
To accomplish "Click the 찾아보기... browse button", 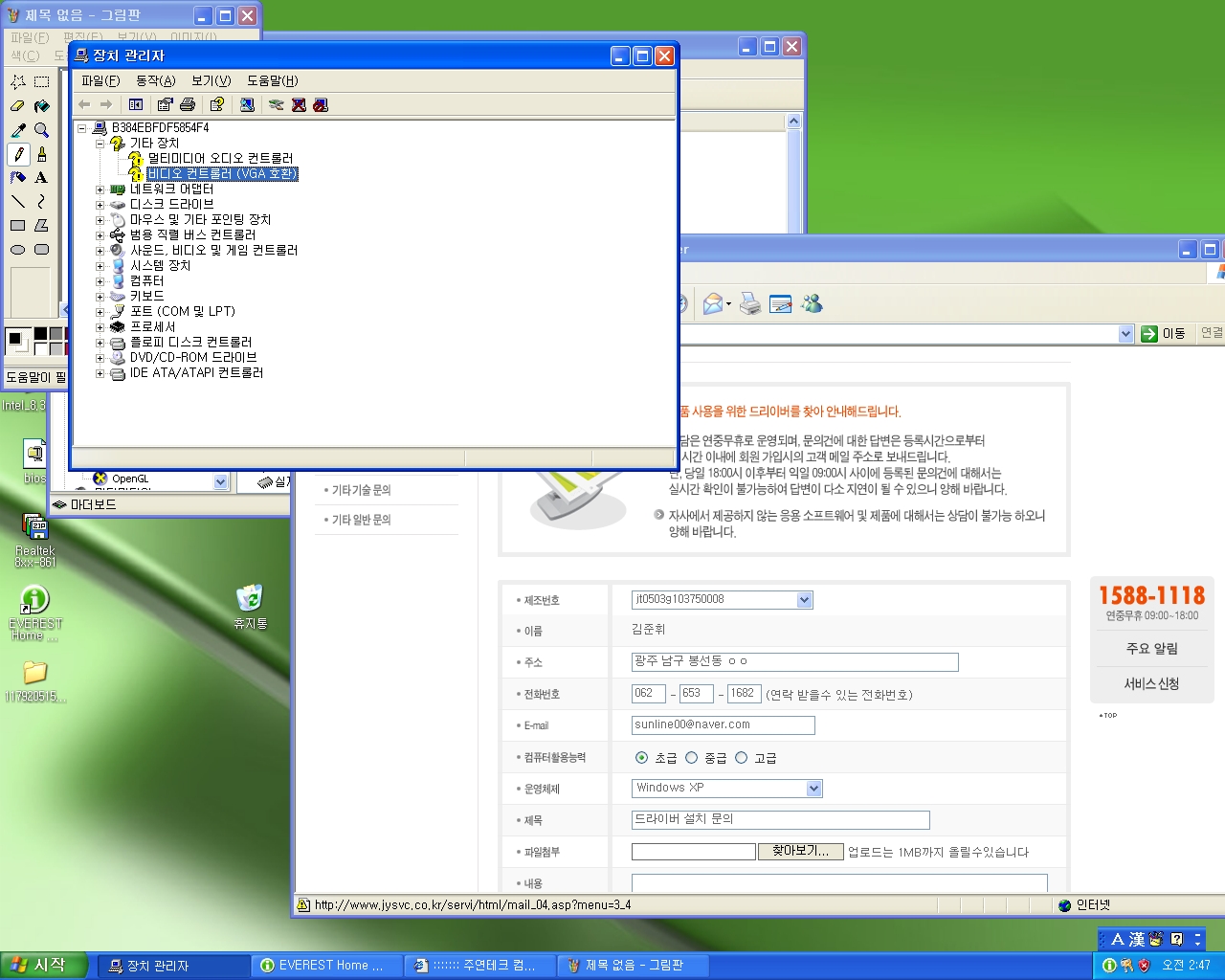I will pyautogui.click(x=800, y=851).
